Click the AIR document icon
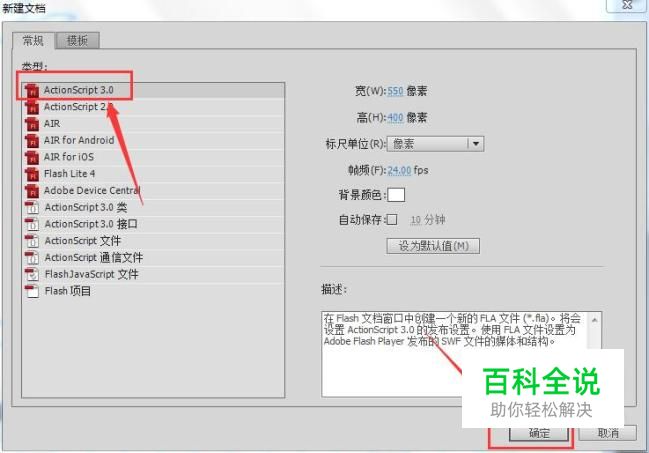 pos(32,124)
